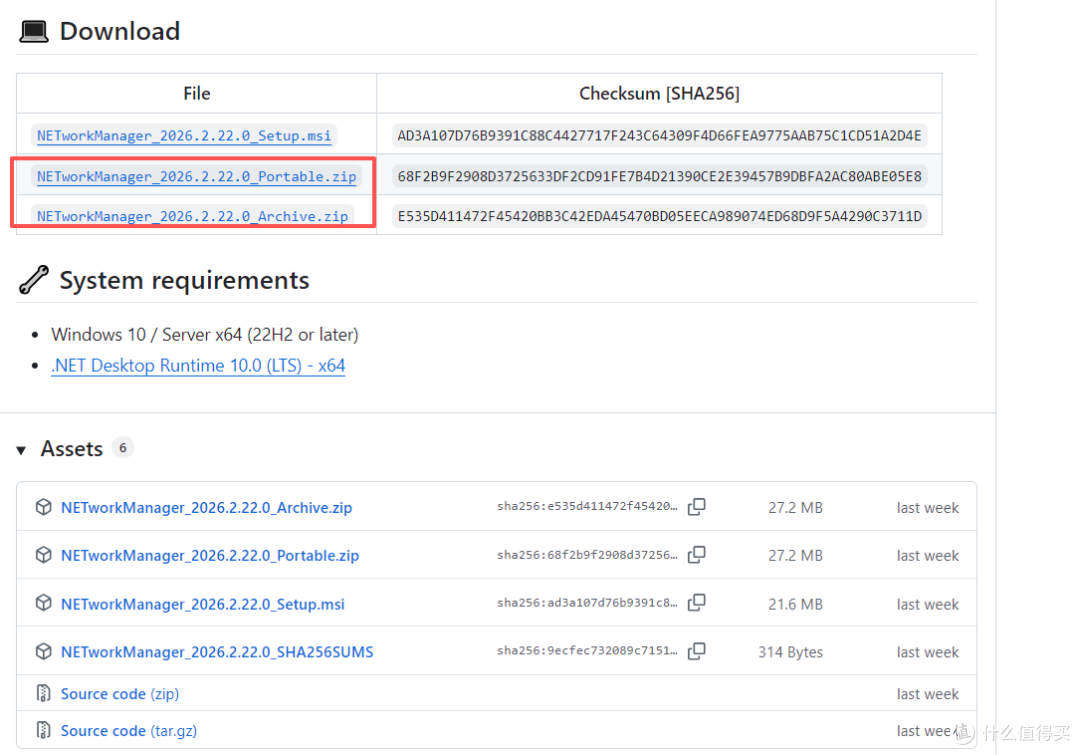Click the 'Download' section heading
Viewport: 1080px width, 755px height.
(120, 32)
